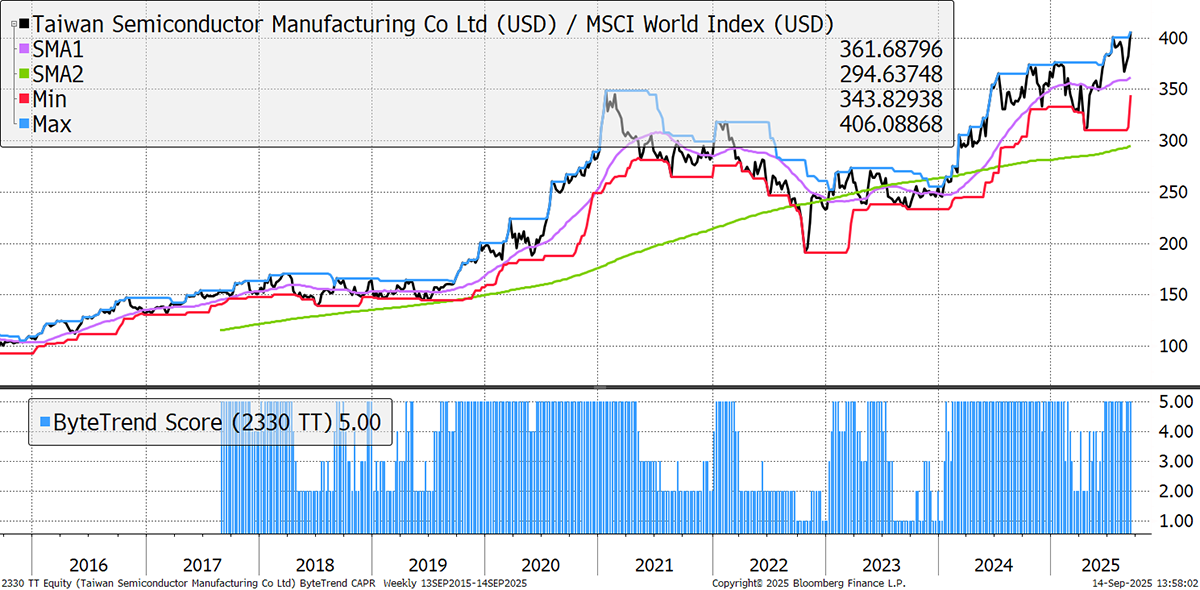This screenshot has height=590, width=1200.
Task: Click the green SMA2 legend color swatch
Action: (25, 74)
